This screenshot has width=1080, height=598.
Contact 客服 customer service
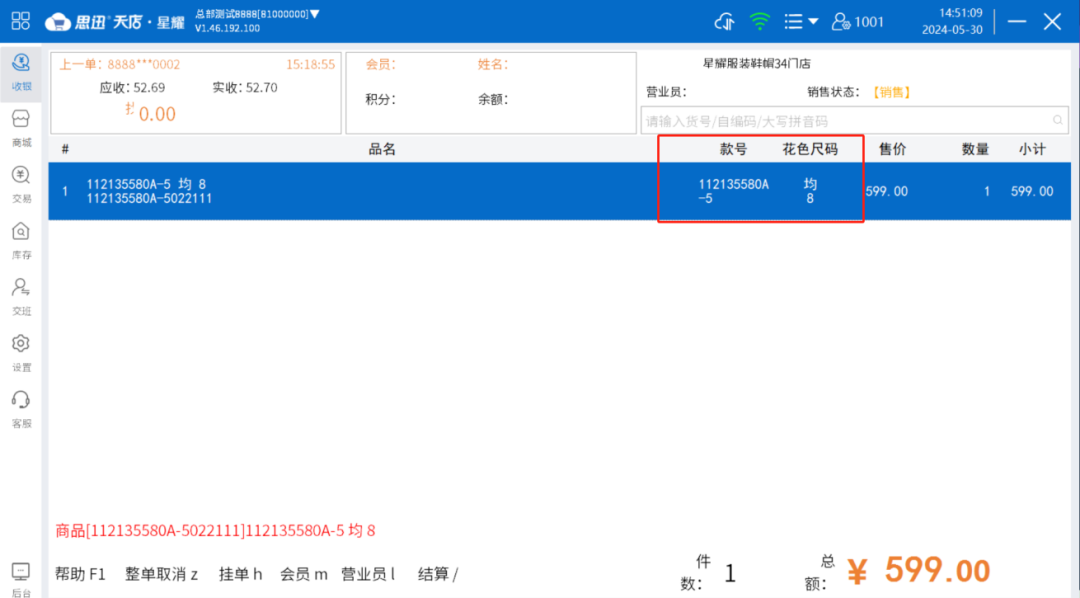(x=22, y=408)
